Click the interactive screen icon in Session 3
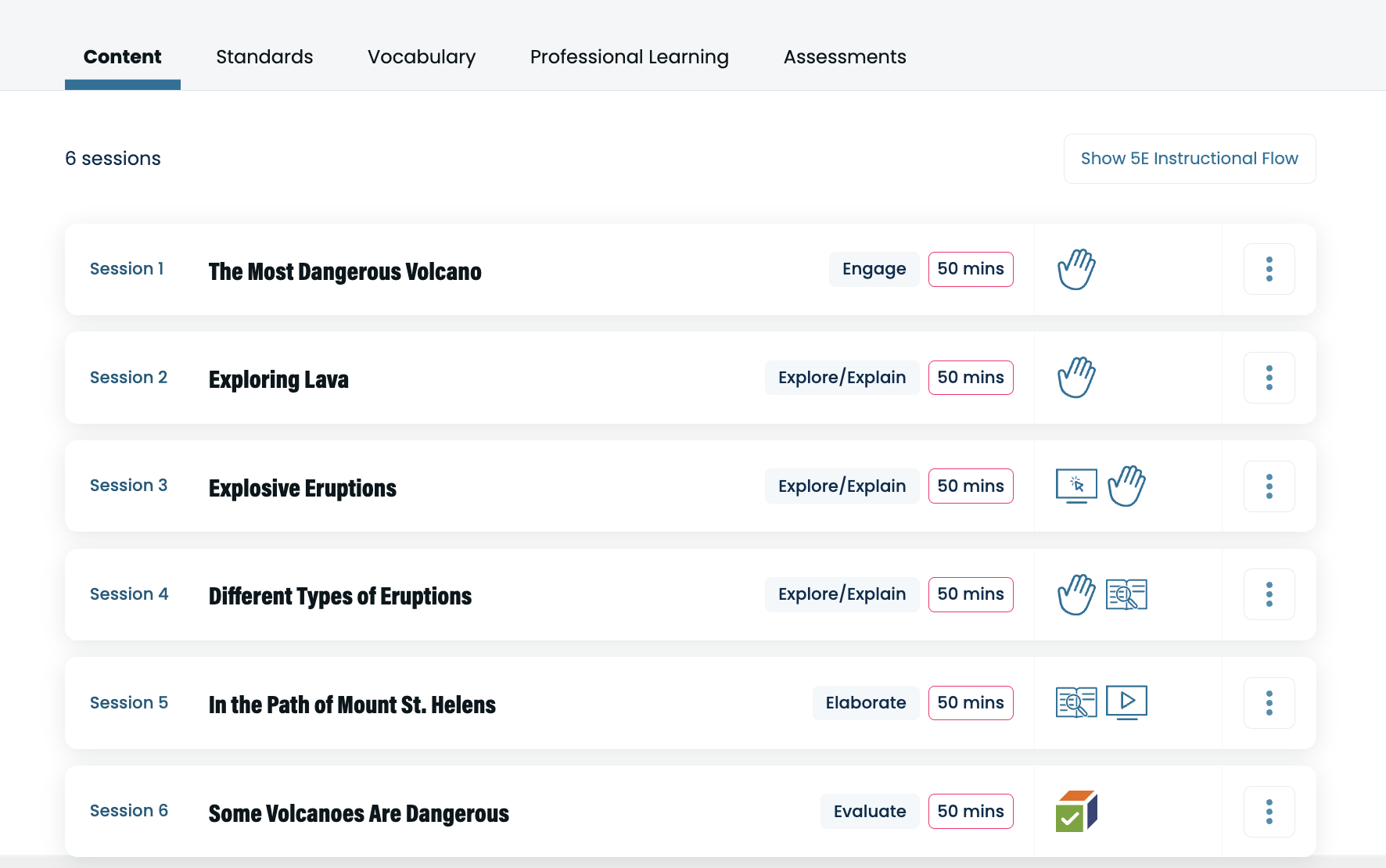This screenshot has height=868, width=1386. (x=1076, y=486)
